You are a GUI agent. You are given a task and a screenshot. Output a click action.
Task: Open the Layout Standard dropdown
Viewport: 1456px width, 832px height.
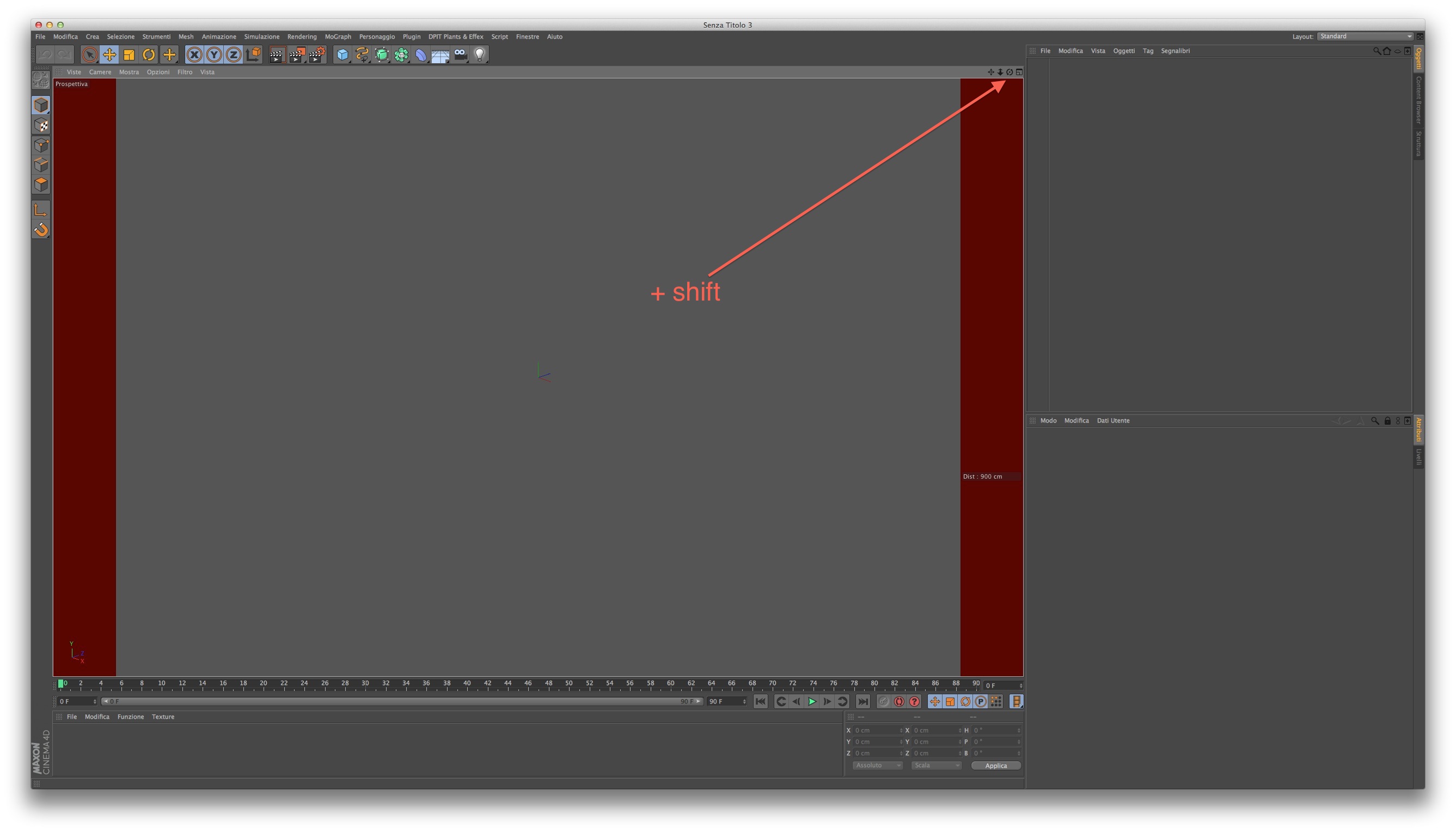[x=1365, y=36]
